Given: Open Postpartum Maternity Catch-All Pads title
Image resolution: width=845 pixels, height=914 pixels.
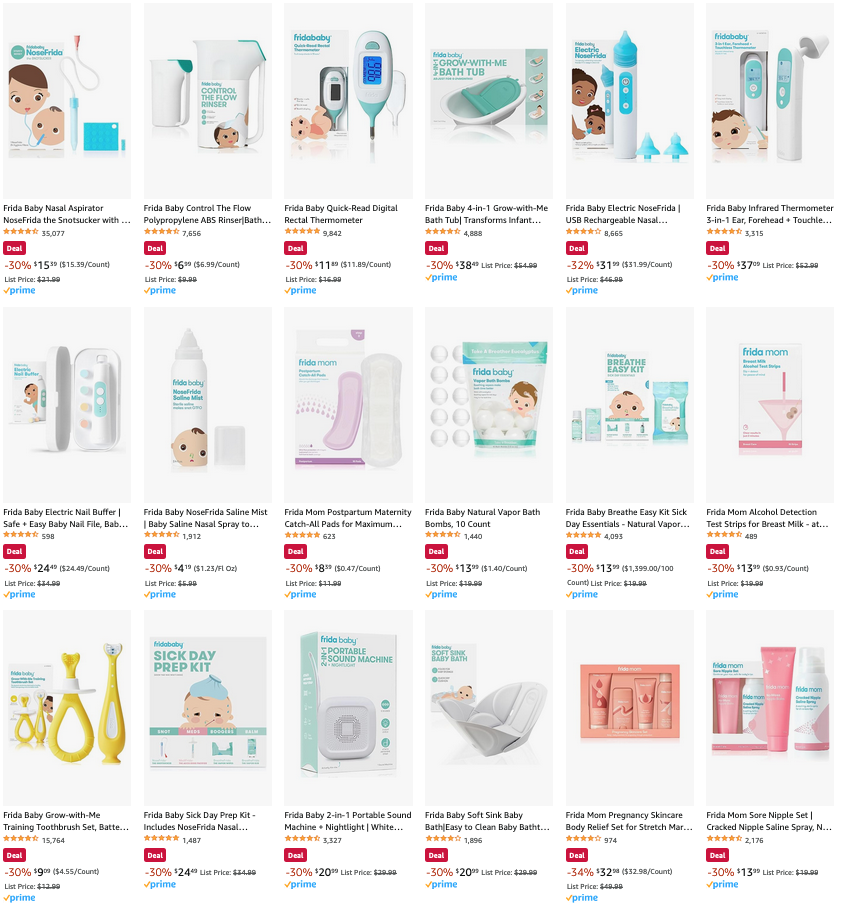Looking at the screenshot, I should [x=348, y=518].
